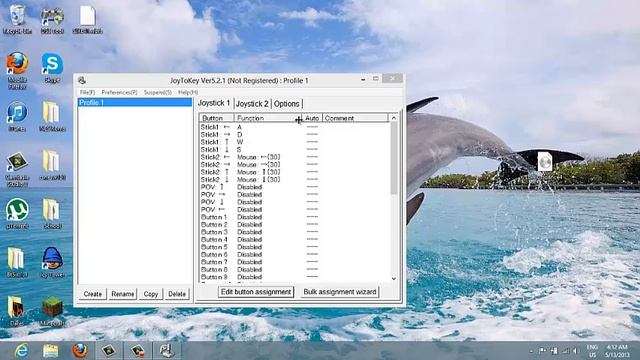The image size is (640, 360).
Task: Open the Preferences(P) menu
Action: tap(119, 93)
